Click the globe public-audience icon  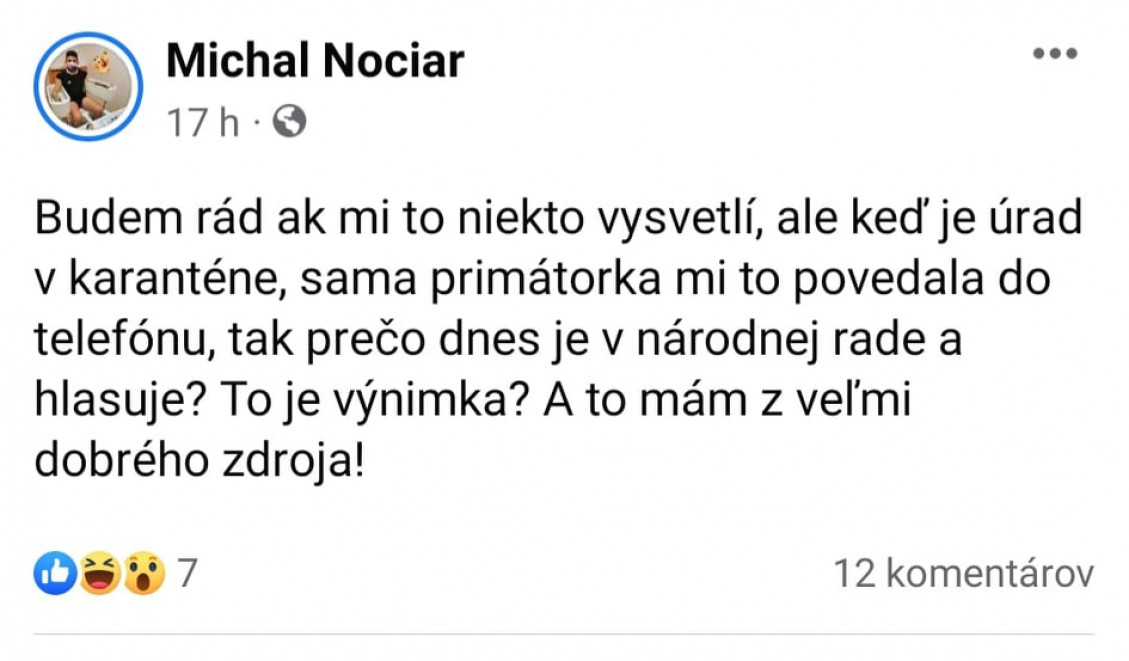tap(289, 121)
